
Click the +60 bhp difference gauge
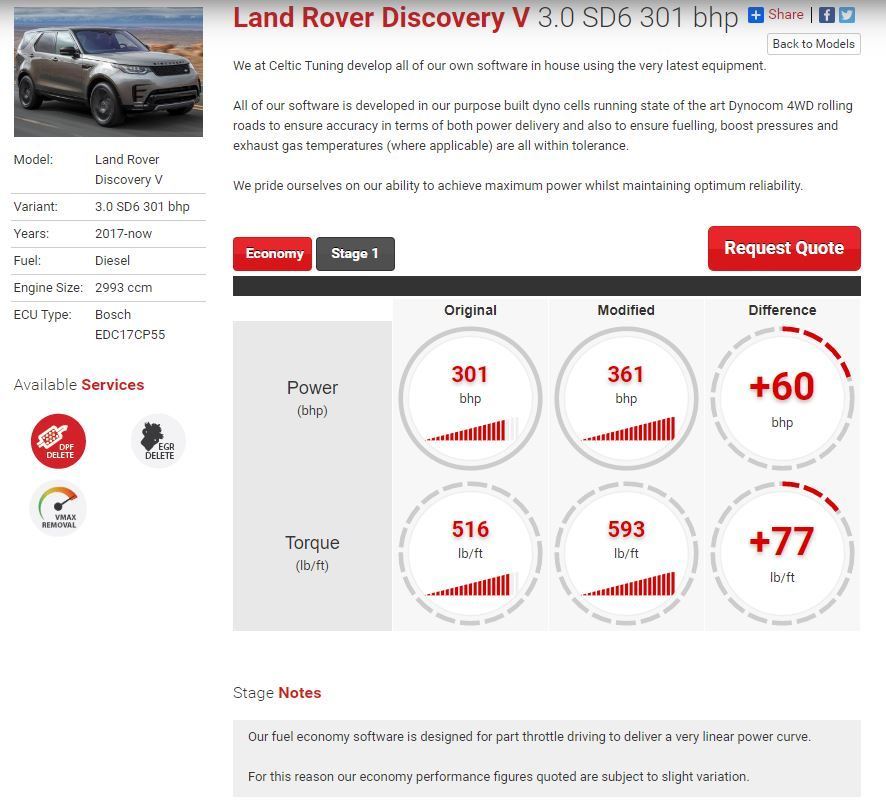click(x=782, y=398)
